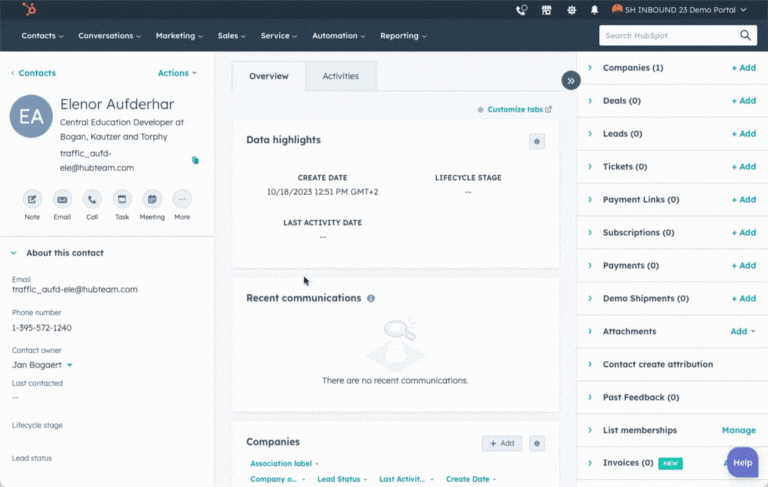Open the Sales navigation menu

[x=232, y=36]
